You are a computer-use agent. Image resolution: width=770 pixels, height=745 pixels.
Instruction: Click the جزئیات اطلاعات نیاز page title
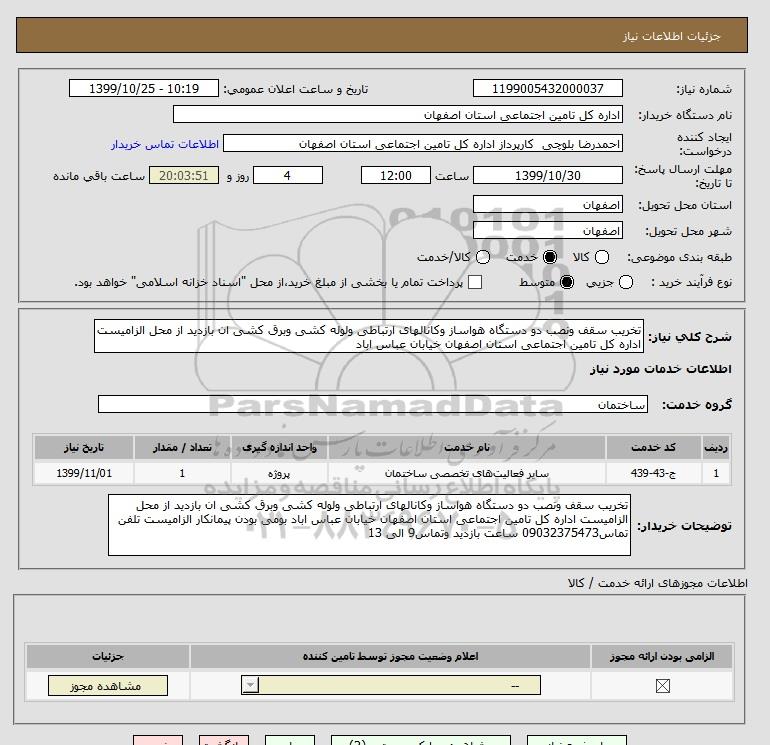(671, 36)
